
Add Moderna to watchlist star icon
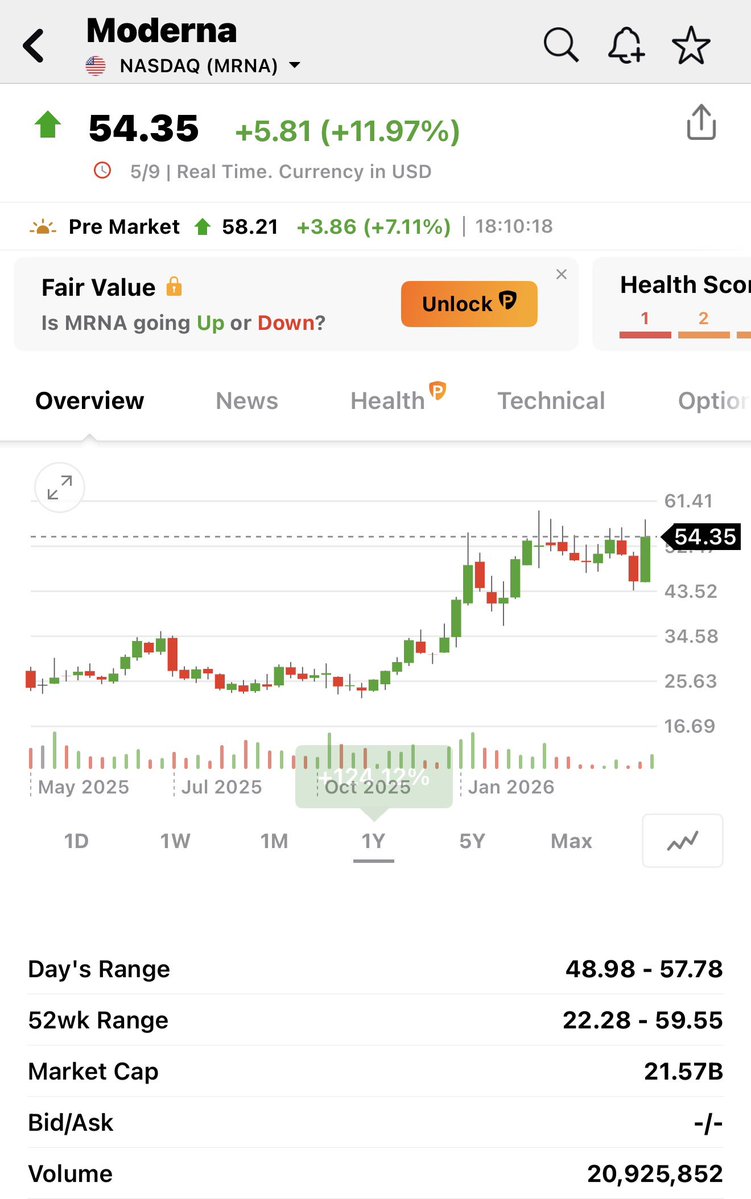691,45
